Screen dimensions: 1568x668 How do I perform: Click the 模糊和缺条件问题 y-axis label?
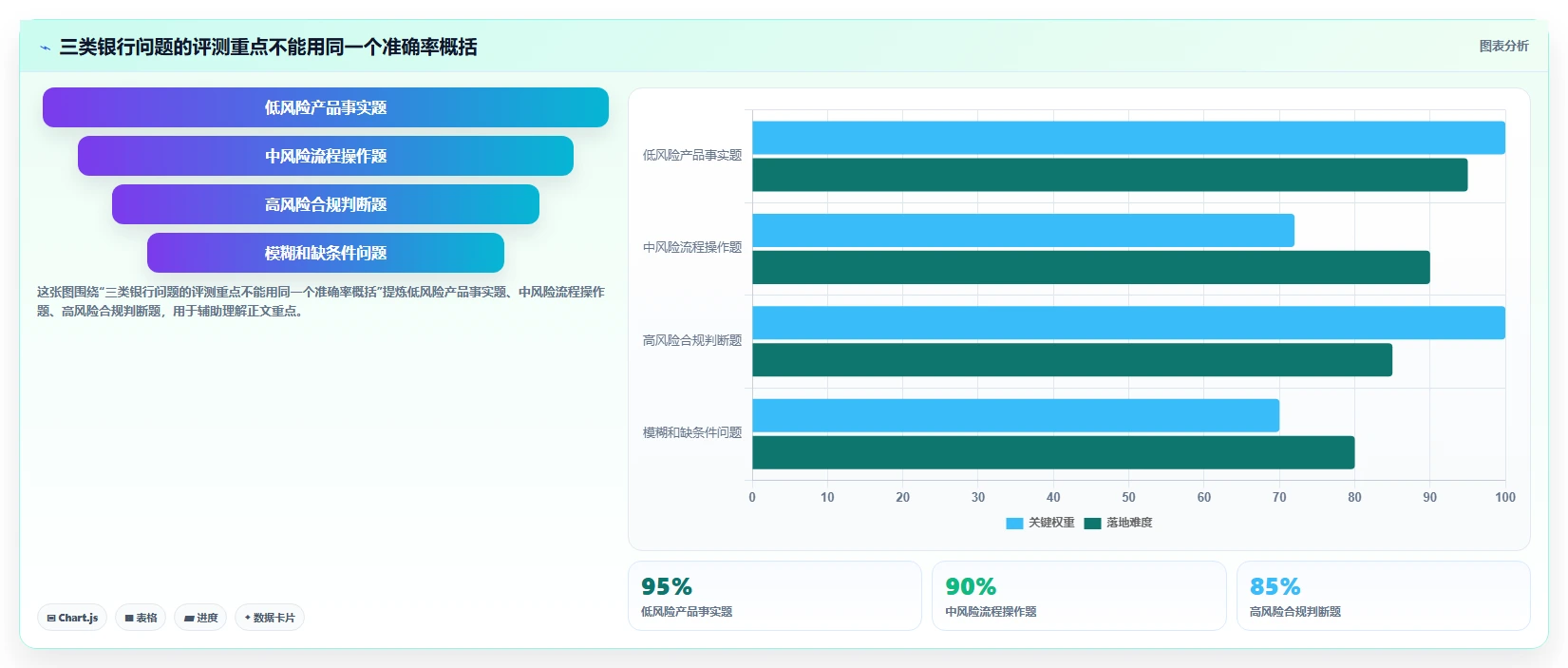coord(692,432)
